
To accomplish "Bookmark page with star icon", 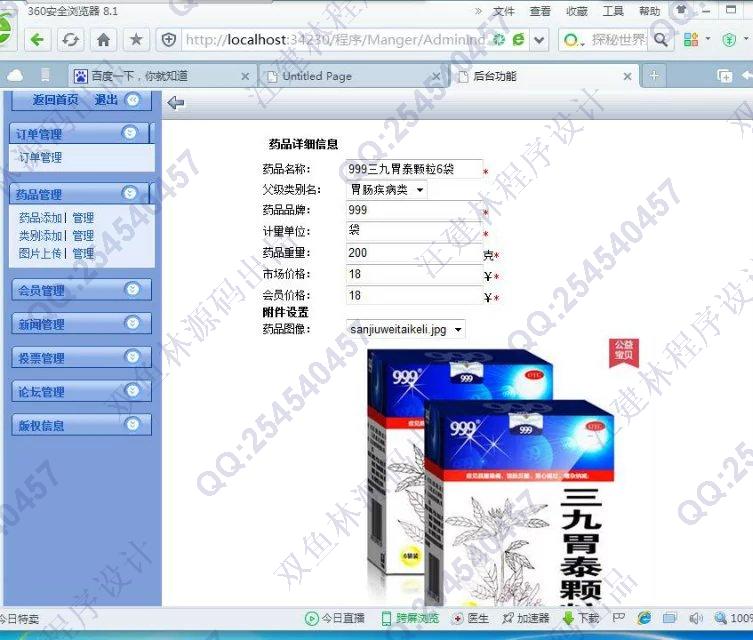I will [136, 39].
